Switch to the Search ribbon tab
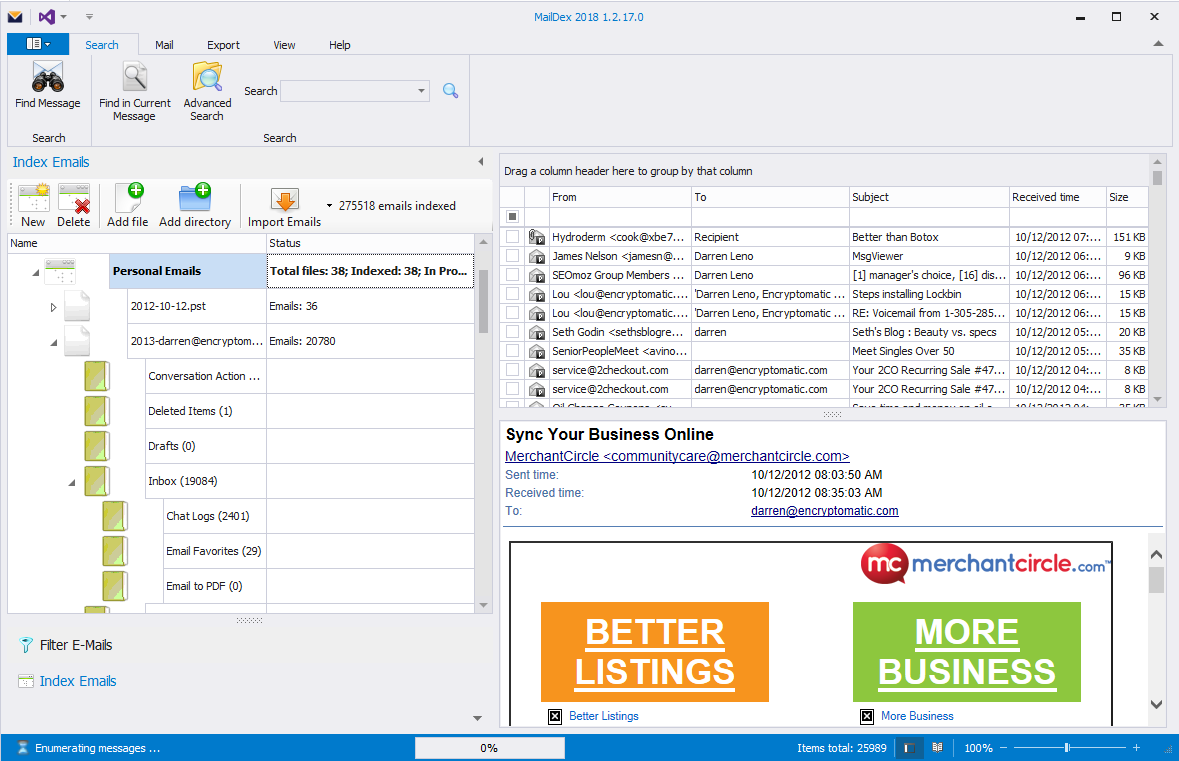 (102, 45)
